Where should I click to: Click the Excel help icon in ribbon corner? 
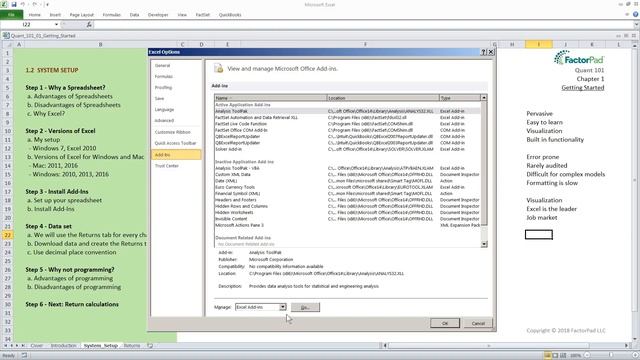(x=636, y=15)
